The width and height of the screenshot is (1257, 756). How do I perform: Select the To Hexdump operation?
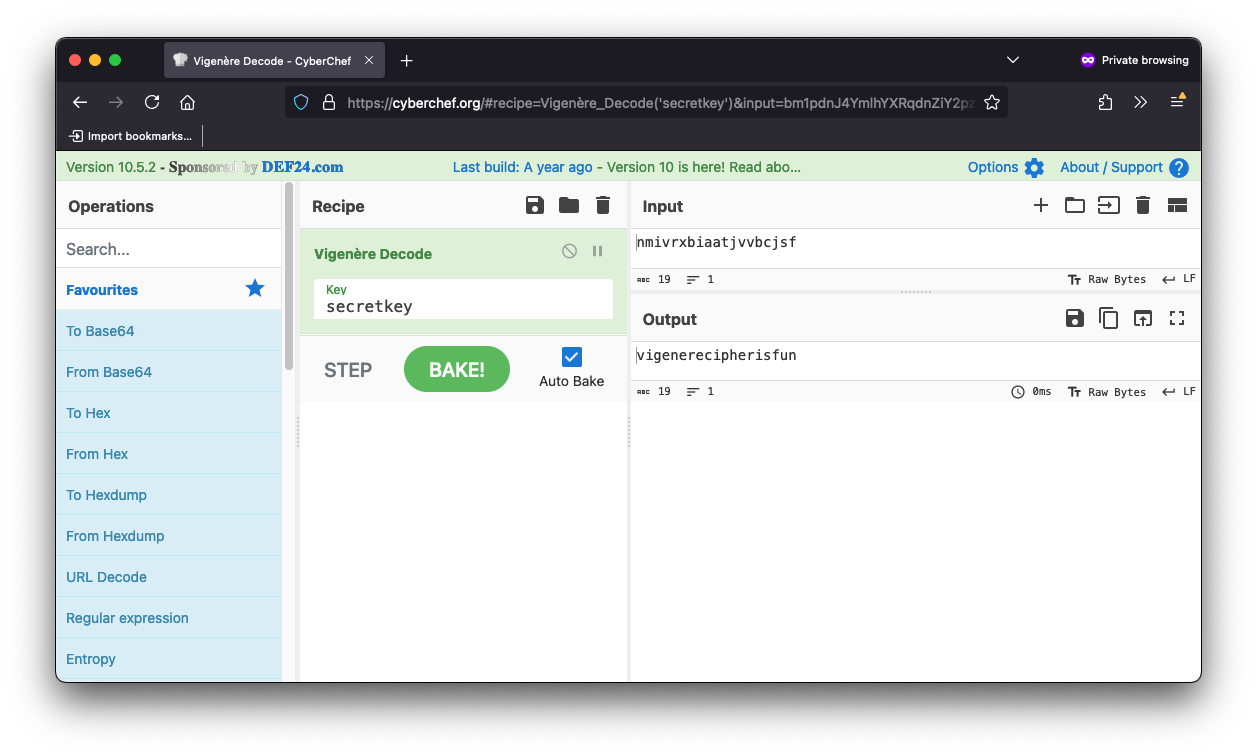tap(169, 495)
